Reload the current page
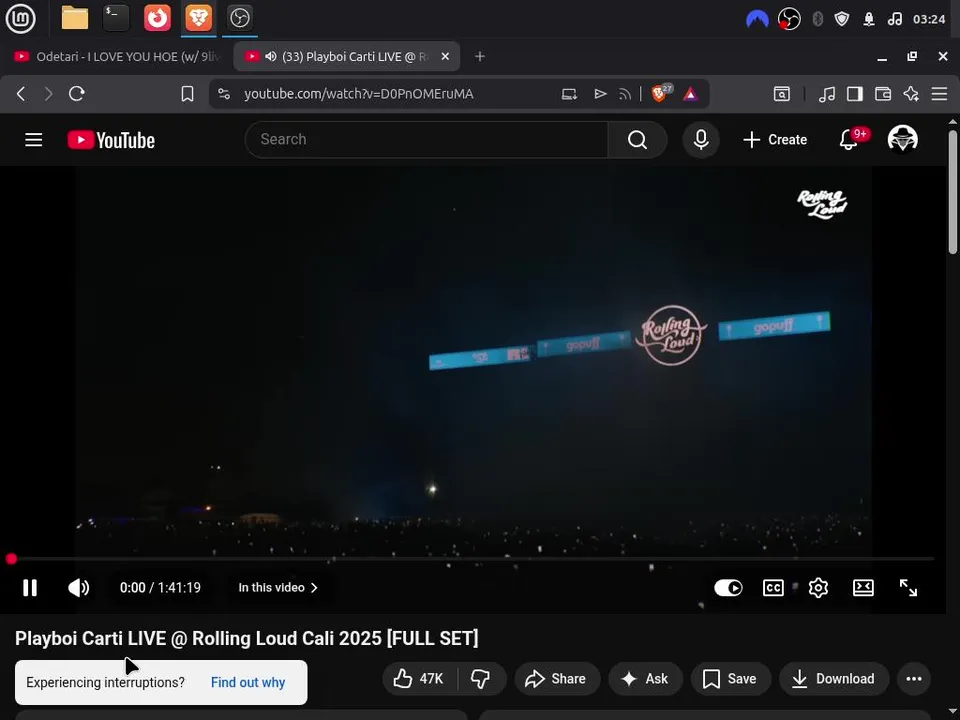 pyautogui.click(x=77, y=94)
